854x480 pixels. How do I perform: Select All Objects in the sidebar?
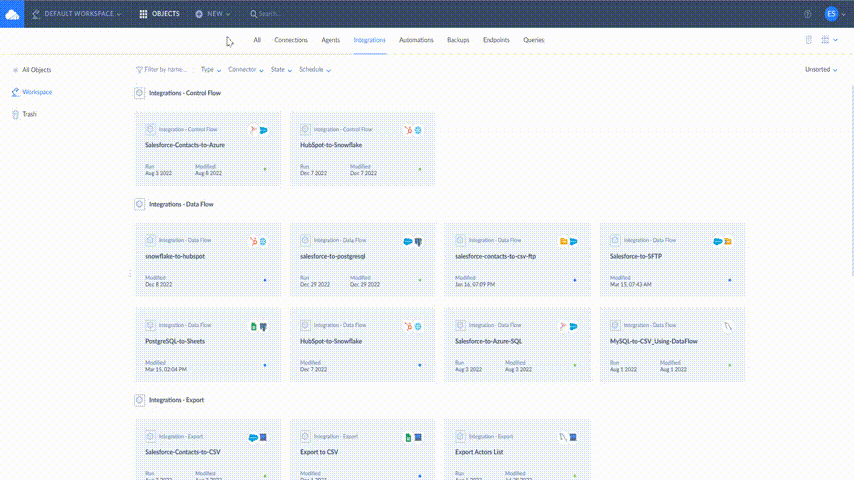32,70
